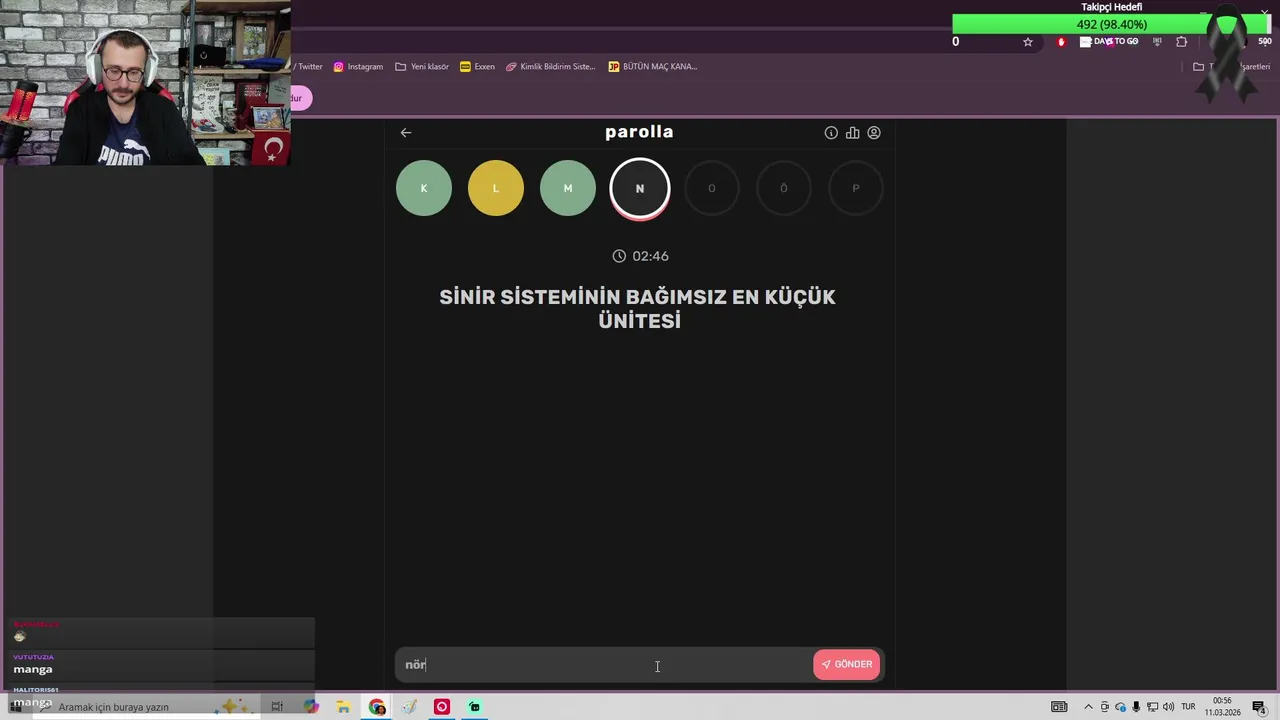Open the notification center icon
Viewport: 1280px width, 720px height.
pos(1260,707)
